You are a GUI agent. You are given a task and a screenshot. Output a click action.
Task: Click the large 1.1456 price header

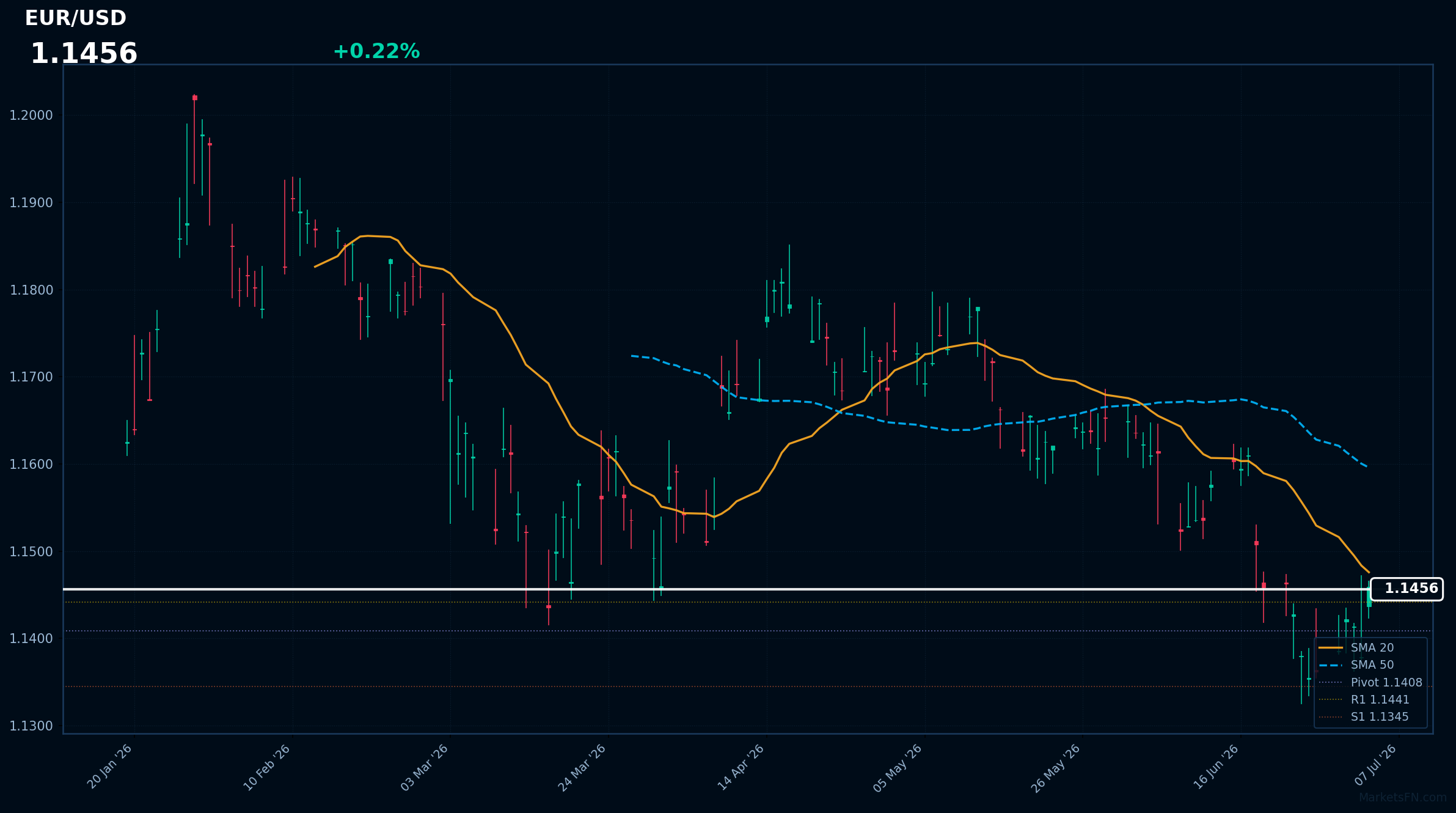(x=84, y=54)
